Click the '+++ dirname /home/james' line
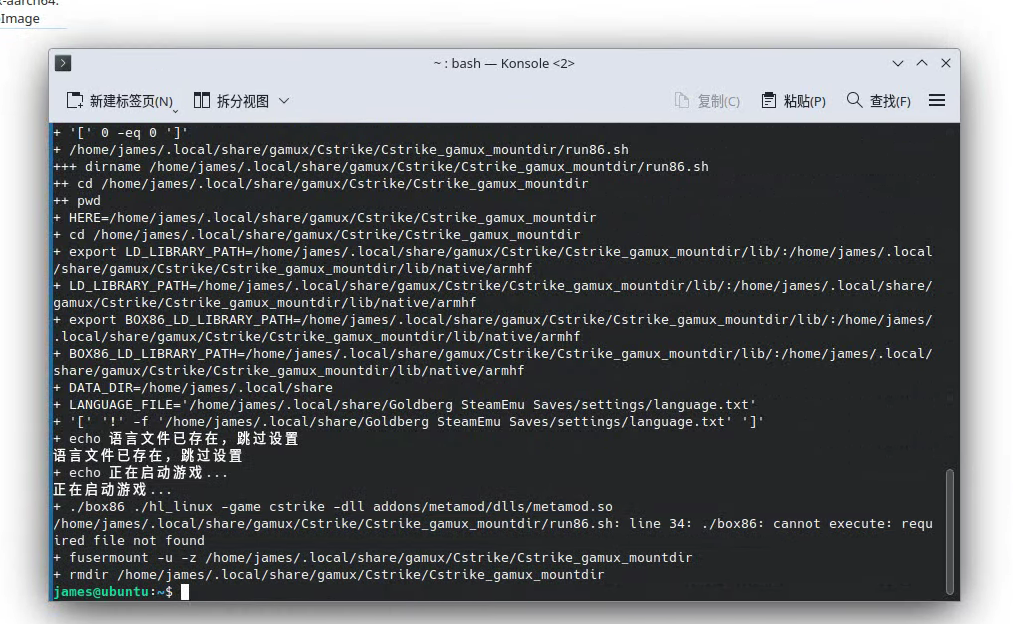The width and height of the screenshot is (1013, 624). (381, 167)
